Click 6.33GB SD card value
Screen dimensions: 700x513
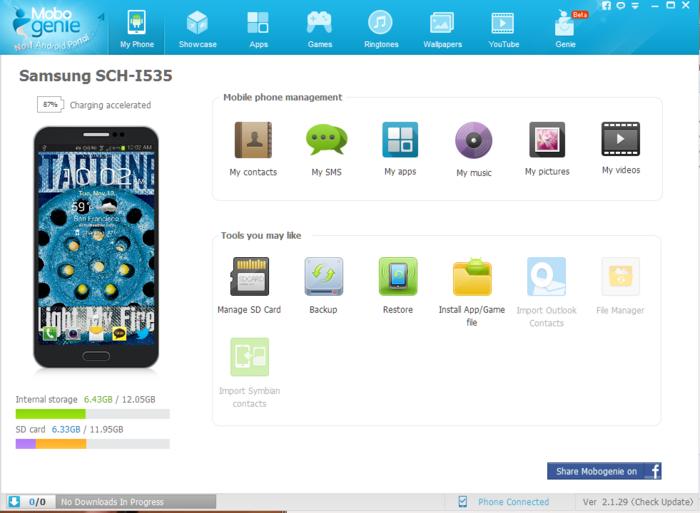coord(66,429)
